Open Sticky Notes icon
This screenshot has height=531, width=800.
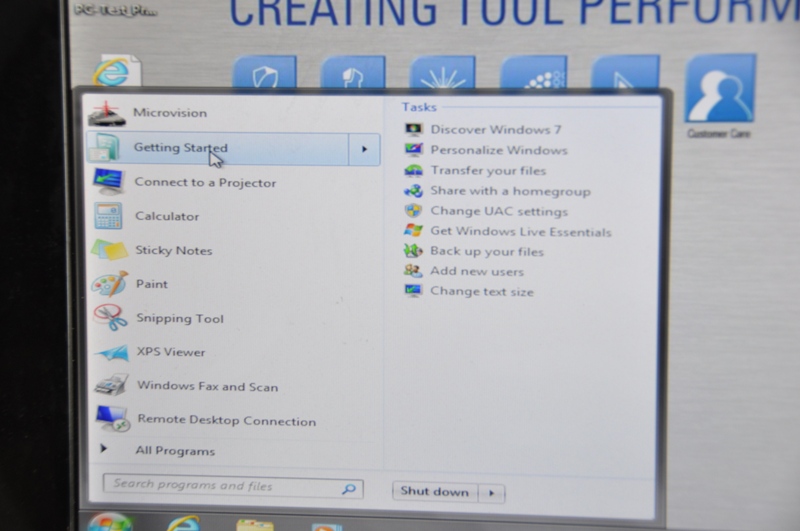pyautogui.click(x=109, y=250)
